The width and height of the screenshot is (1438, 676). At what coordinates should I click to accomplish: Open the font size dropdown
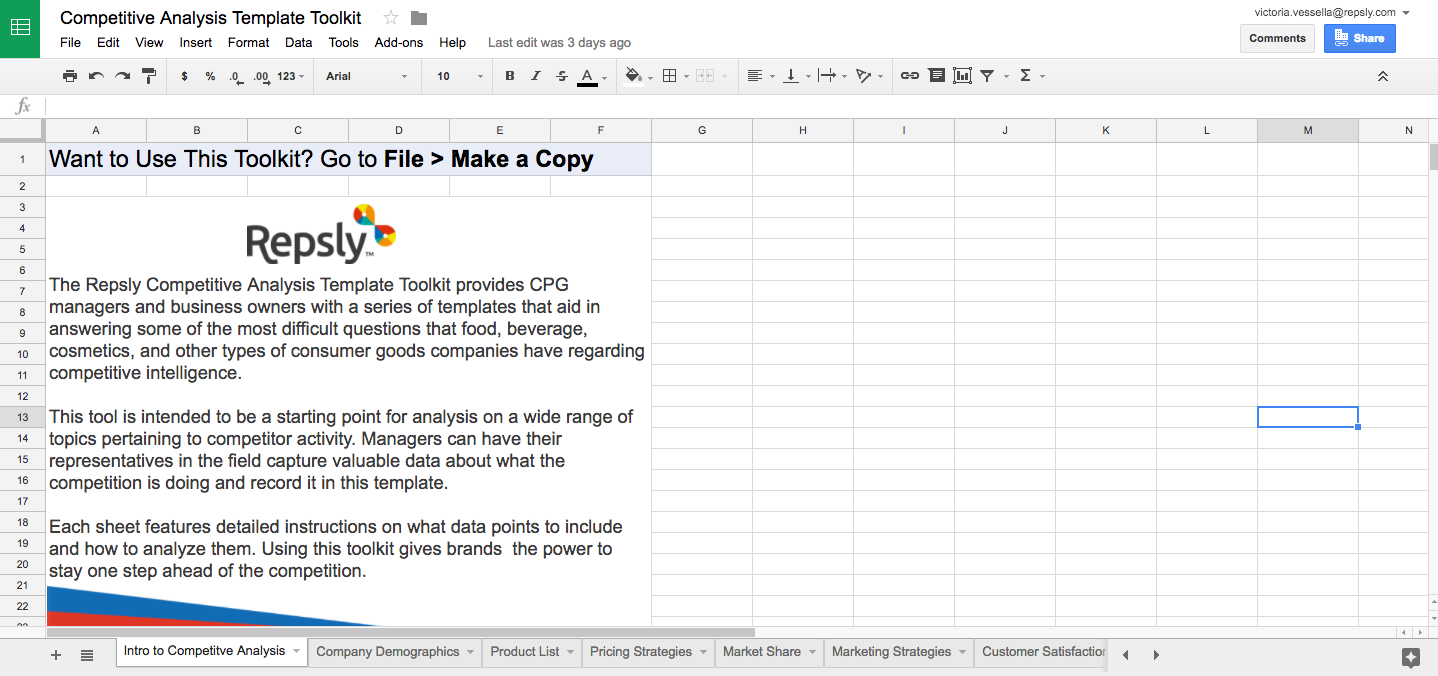pyautogui.click(x=460, y=76)
